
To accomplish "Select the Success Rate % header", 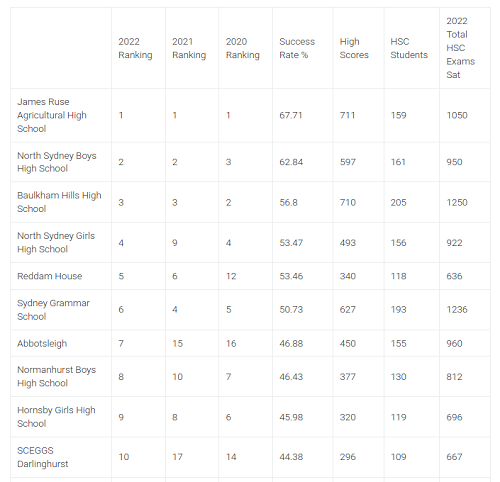I will point(297,48).
